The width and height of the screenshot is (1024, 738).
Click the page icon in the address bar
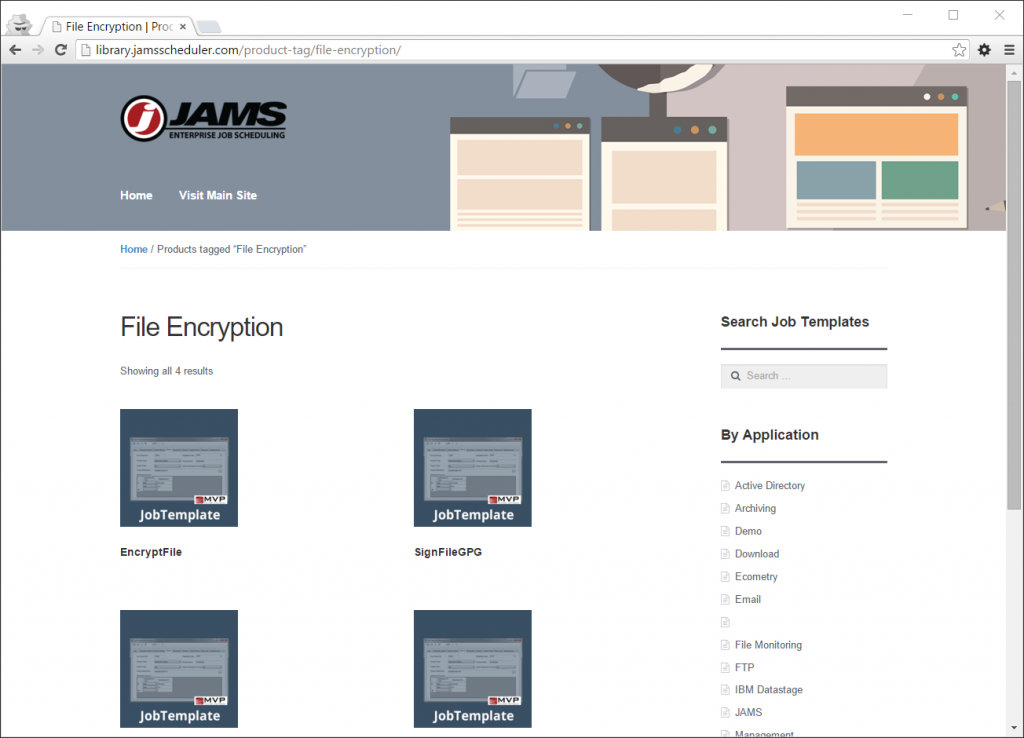pos(86,48)
